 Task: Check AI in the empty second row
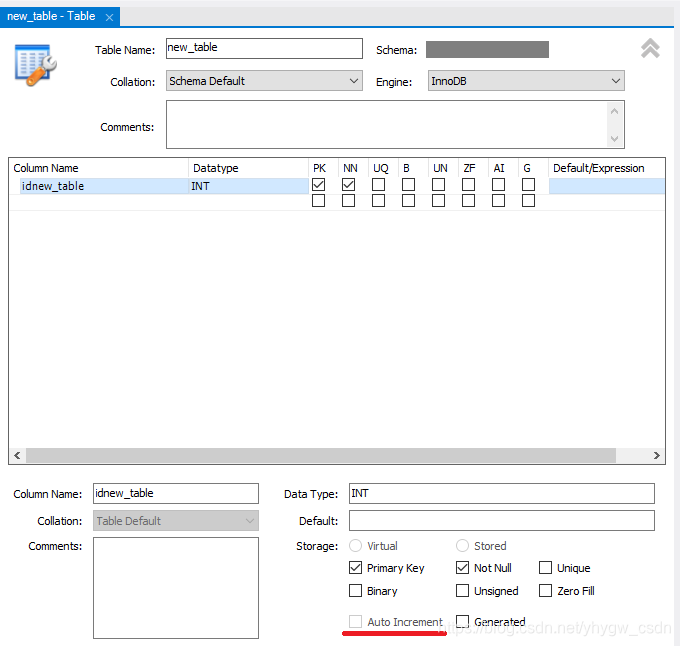coord(498,201)
